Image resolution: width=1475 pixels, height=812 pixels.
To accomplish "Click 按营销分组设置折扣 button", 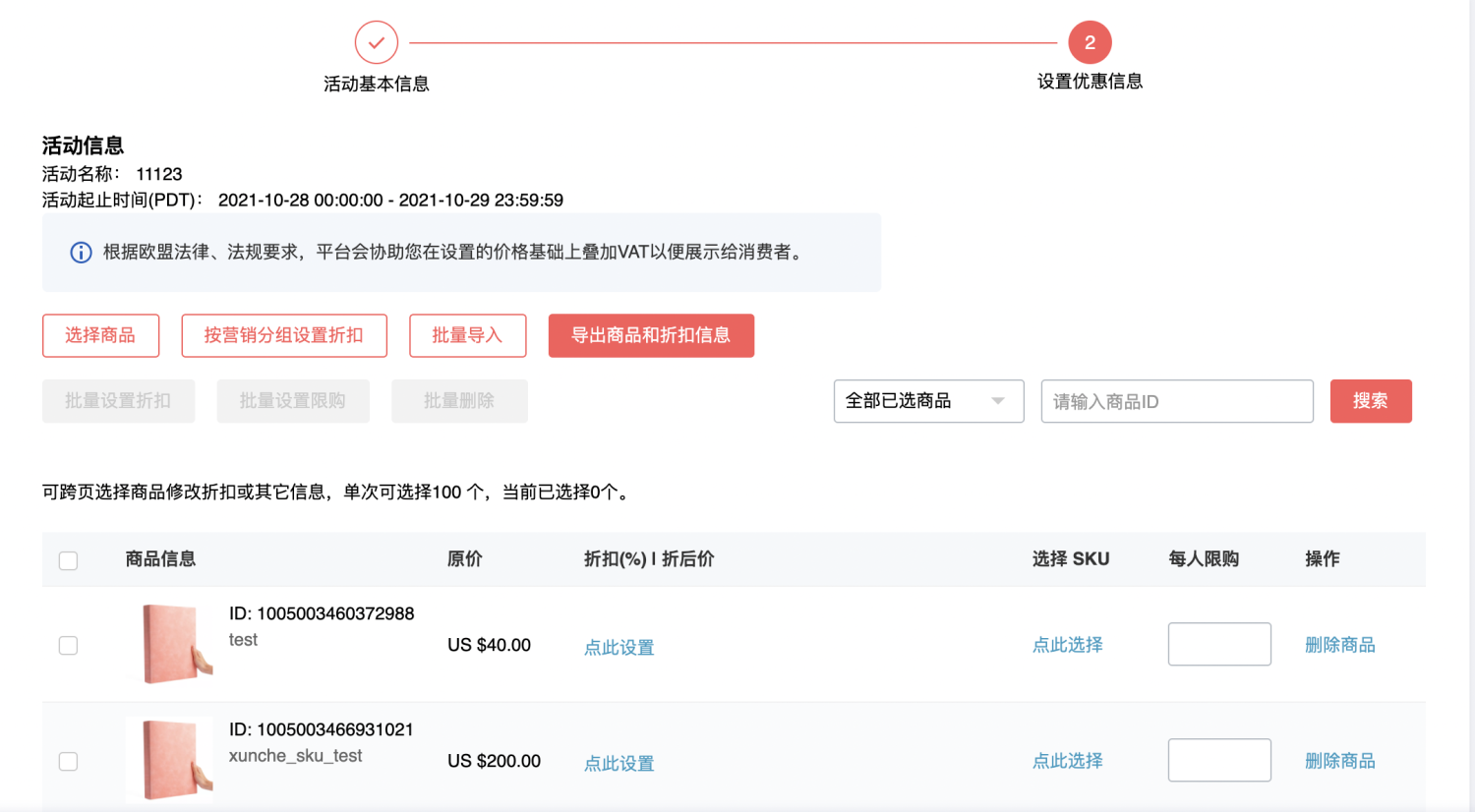I will click(284, 335).
